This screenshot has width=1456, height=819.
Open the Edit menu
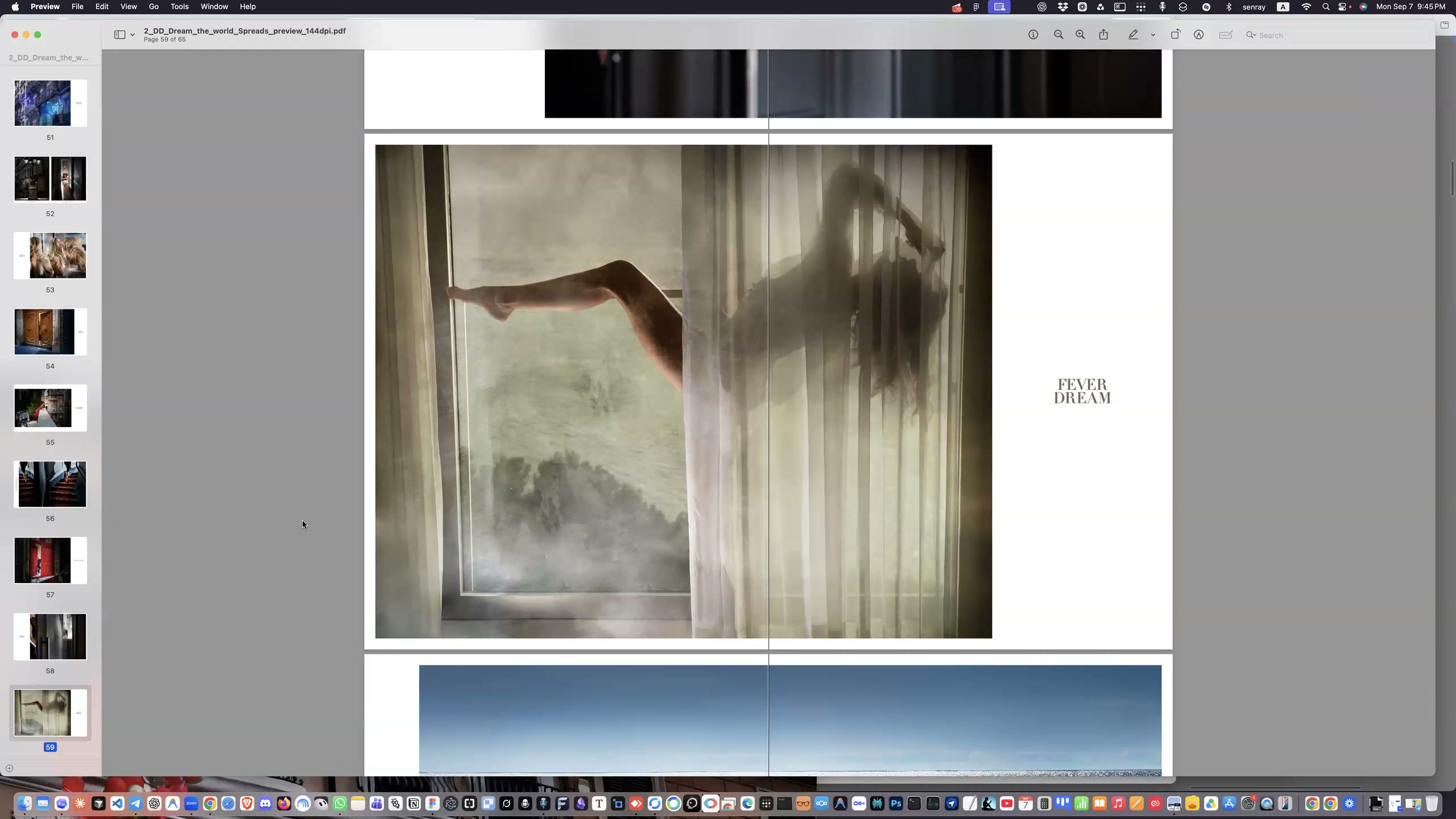pyautogui.click(x=102, y=7)
